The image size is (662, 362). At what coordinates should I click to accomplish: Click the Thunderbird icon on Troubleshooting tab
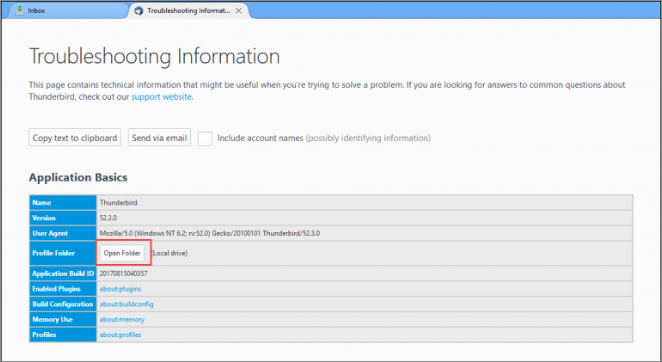coord(138,11)
